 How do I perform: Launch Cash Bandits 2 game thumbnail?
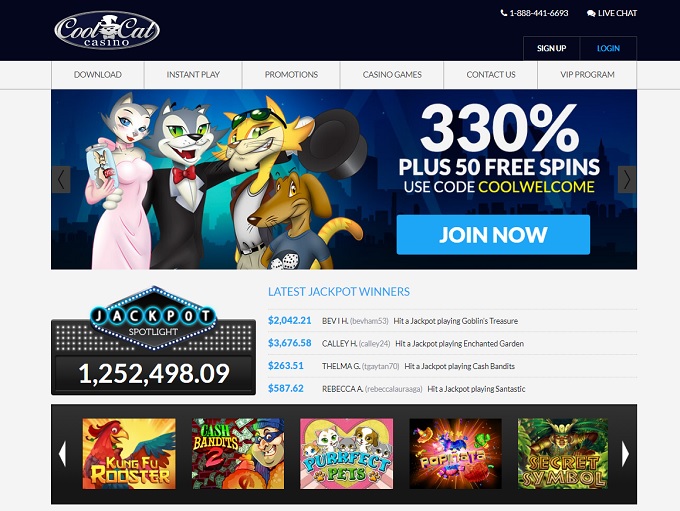[238, 454]
